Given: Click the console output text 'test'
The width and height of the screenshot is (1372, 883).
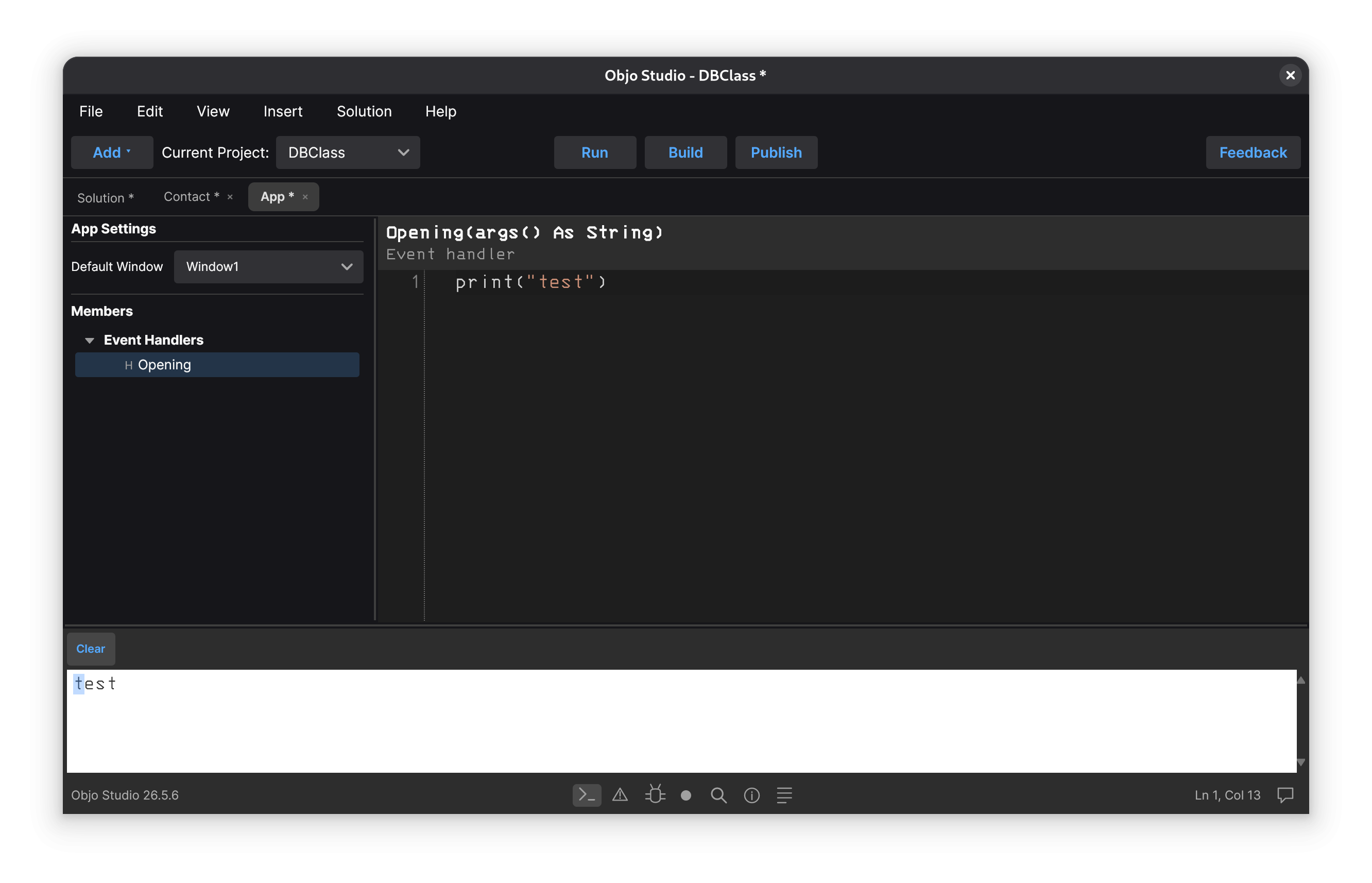Looking at the screenshot, I should point(95,684).
